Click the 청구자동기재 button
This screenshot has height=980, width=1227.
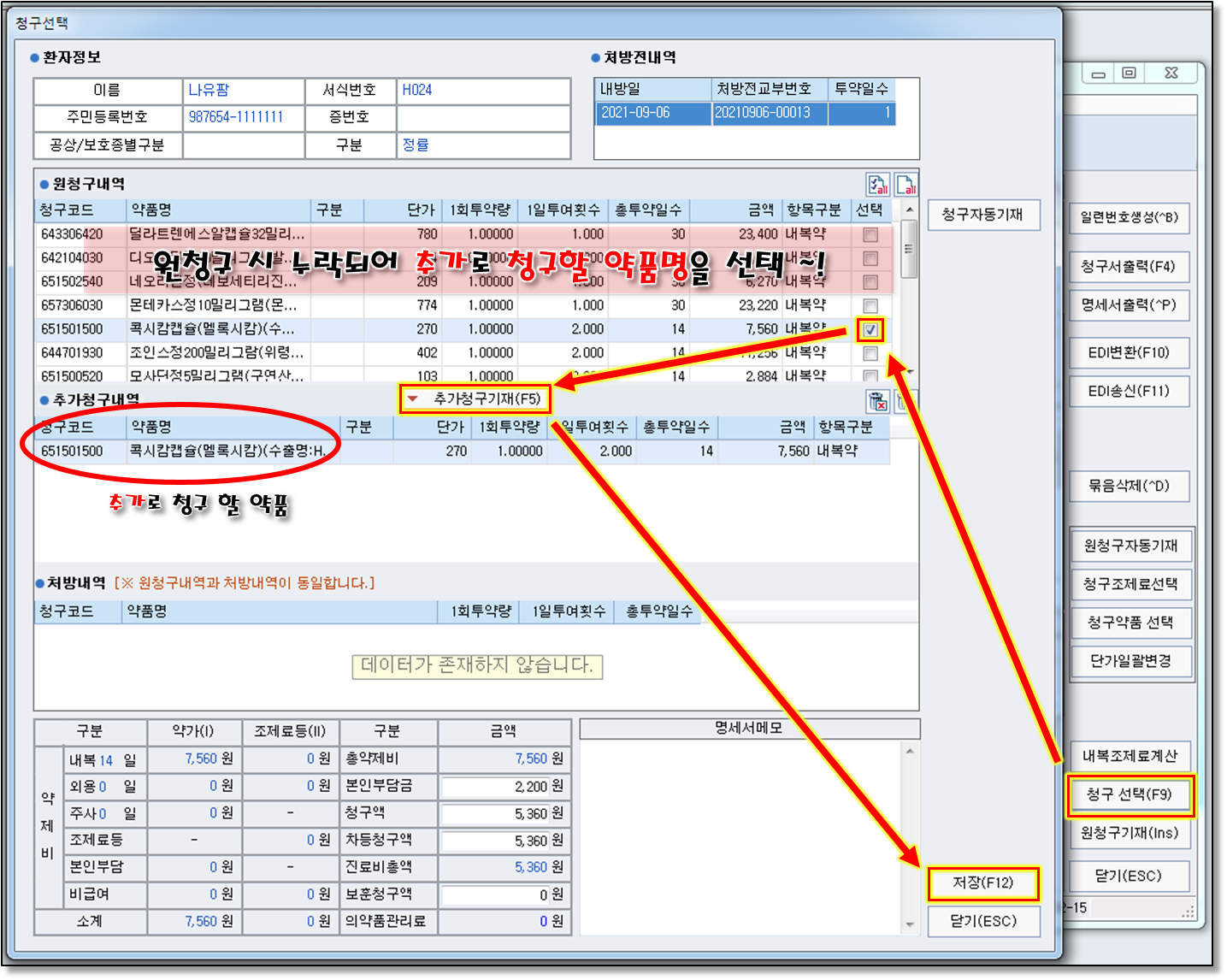(982, 215)
